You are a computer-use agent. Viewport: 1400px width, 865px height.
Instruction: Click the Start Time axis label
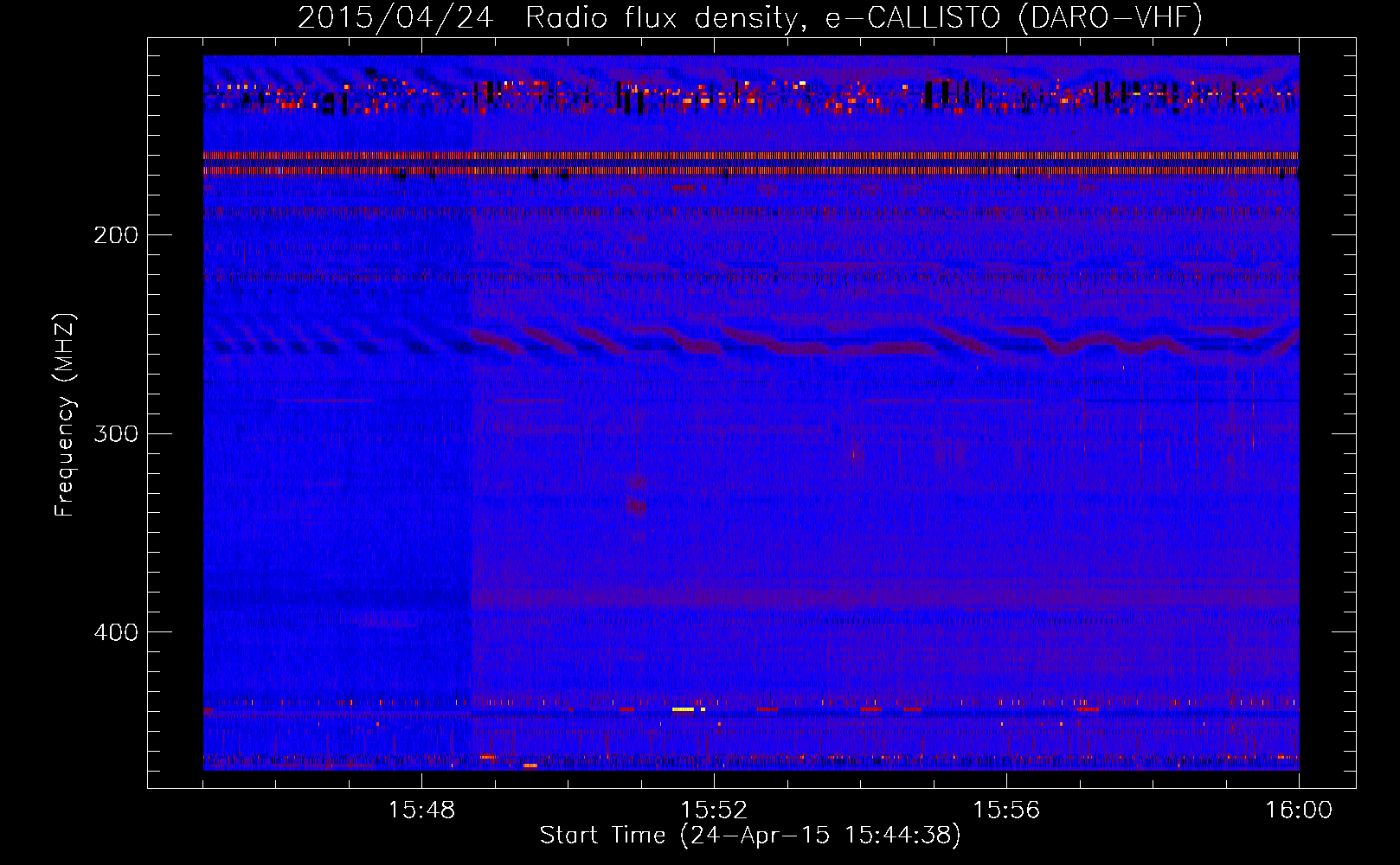(x=750, y=836)
